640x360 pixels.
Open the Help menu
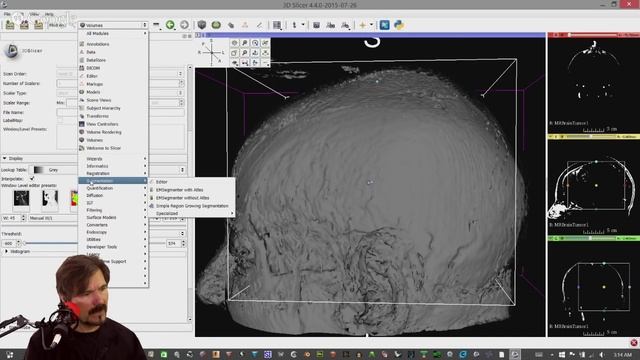[49, 14]
